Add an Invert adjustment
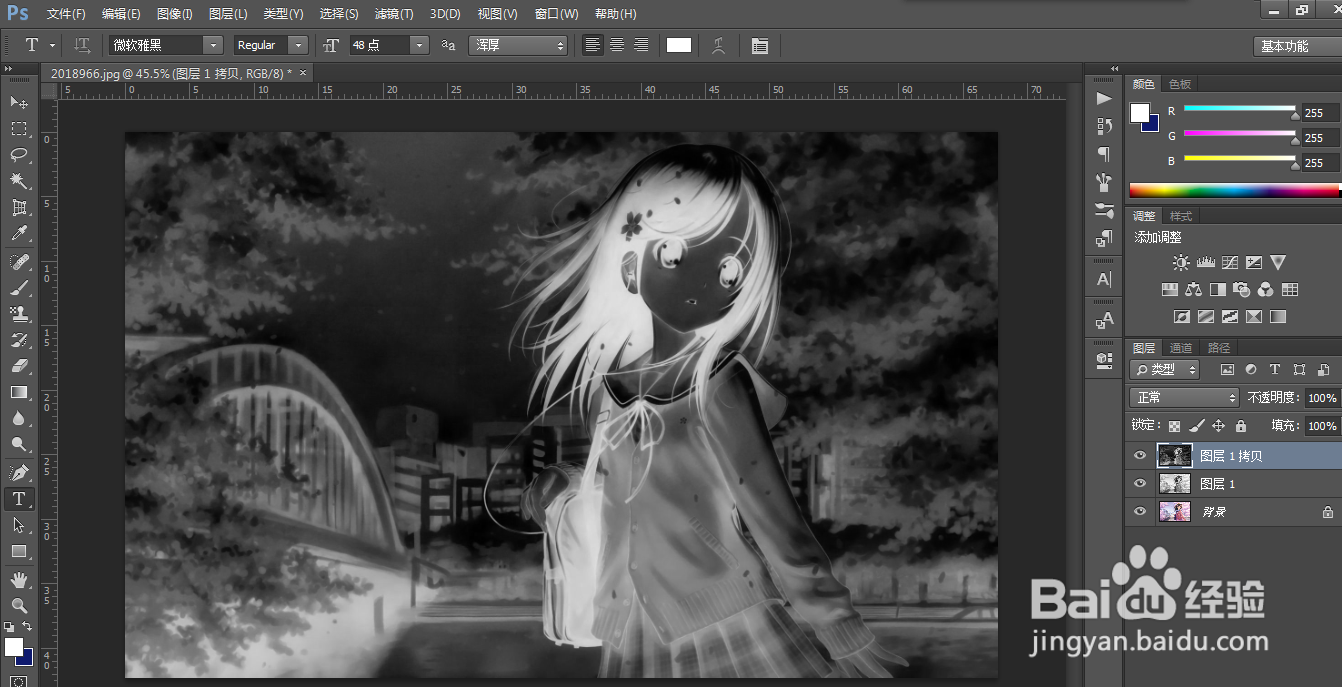 pos(1181,317)
